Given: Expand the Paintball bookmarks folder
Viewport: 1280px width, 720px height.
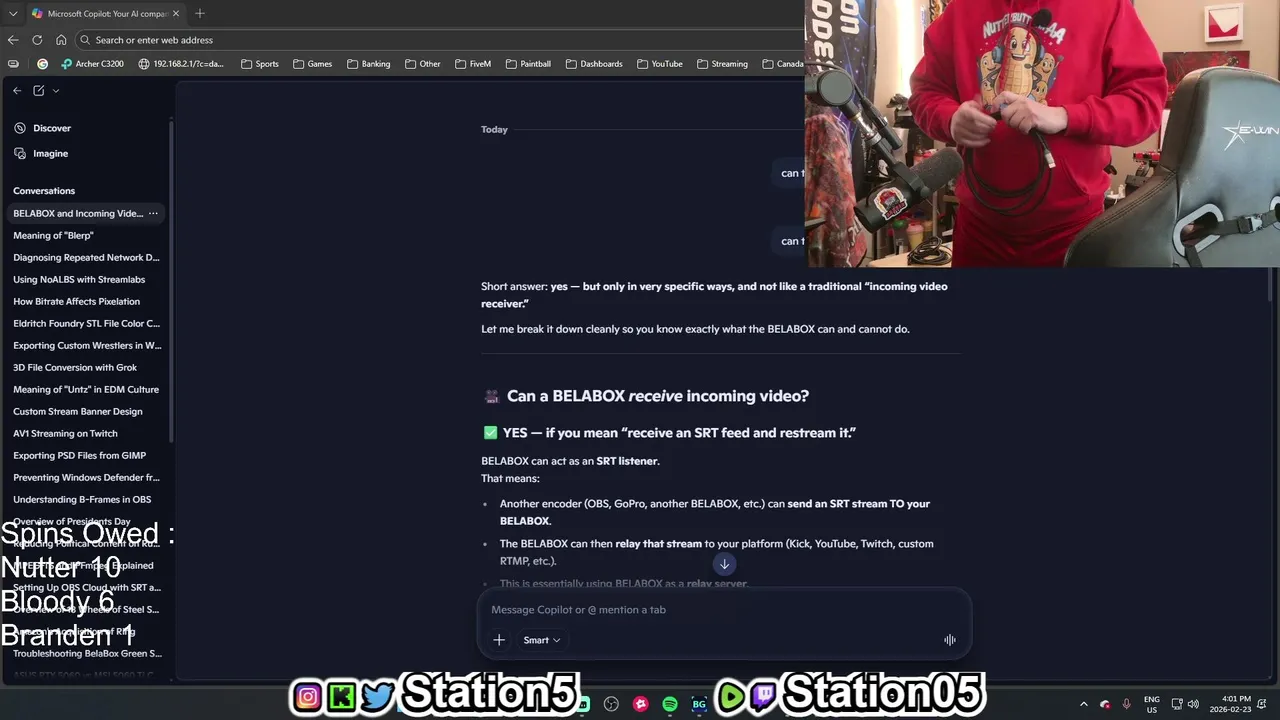Looking at the screenshot, I should click(x=528, y=64).
